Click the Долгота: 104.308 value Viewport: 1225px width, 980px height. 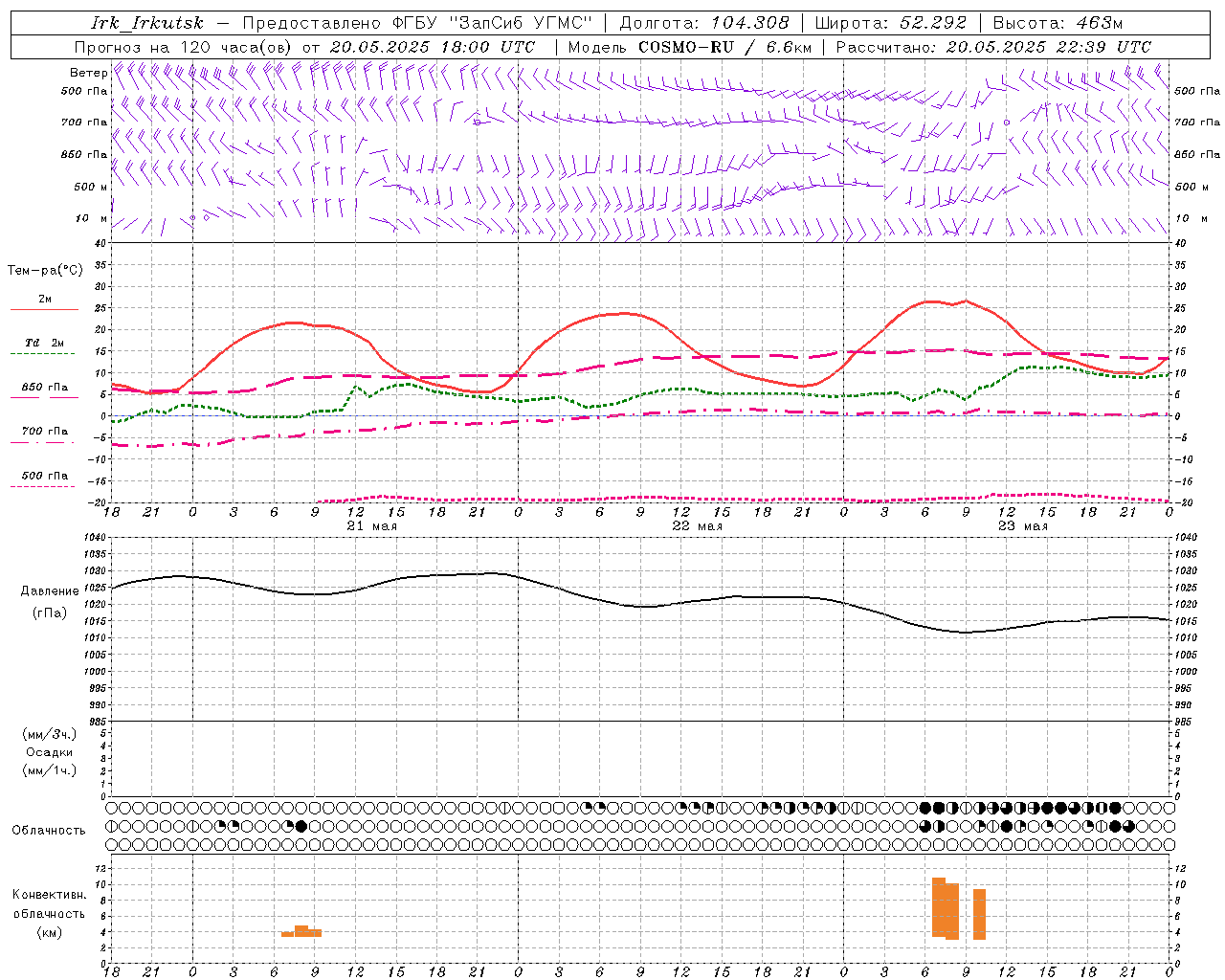pyautogui.click(x=705, y=23)
